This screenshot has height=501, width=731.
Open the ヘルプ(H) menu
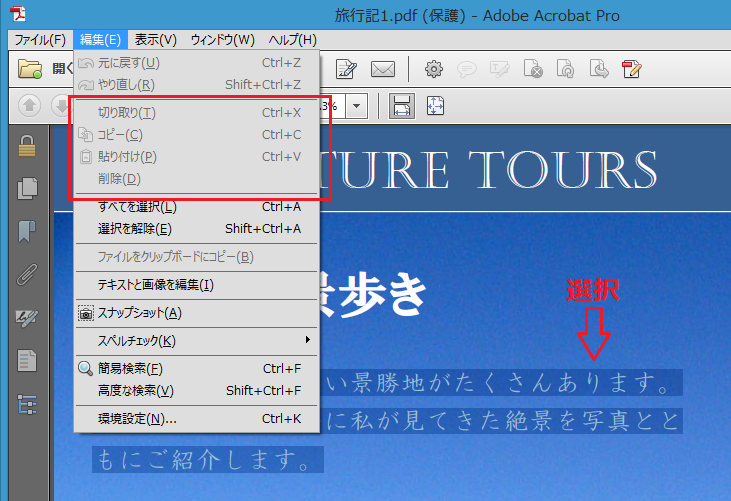[292, 40]
